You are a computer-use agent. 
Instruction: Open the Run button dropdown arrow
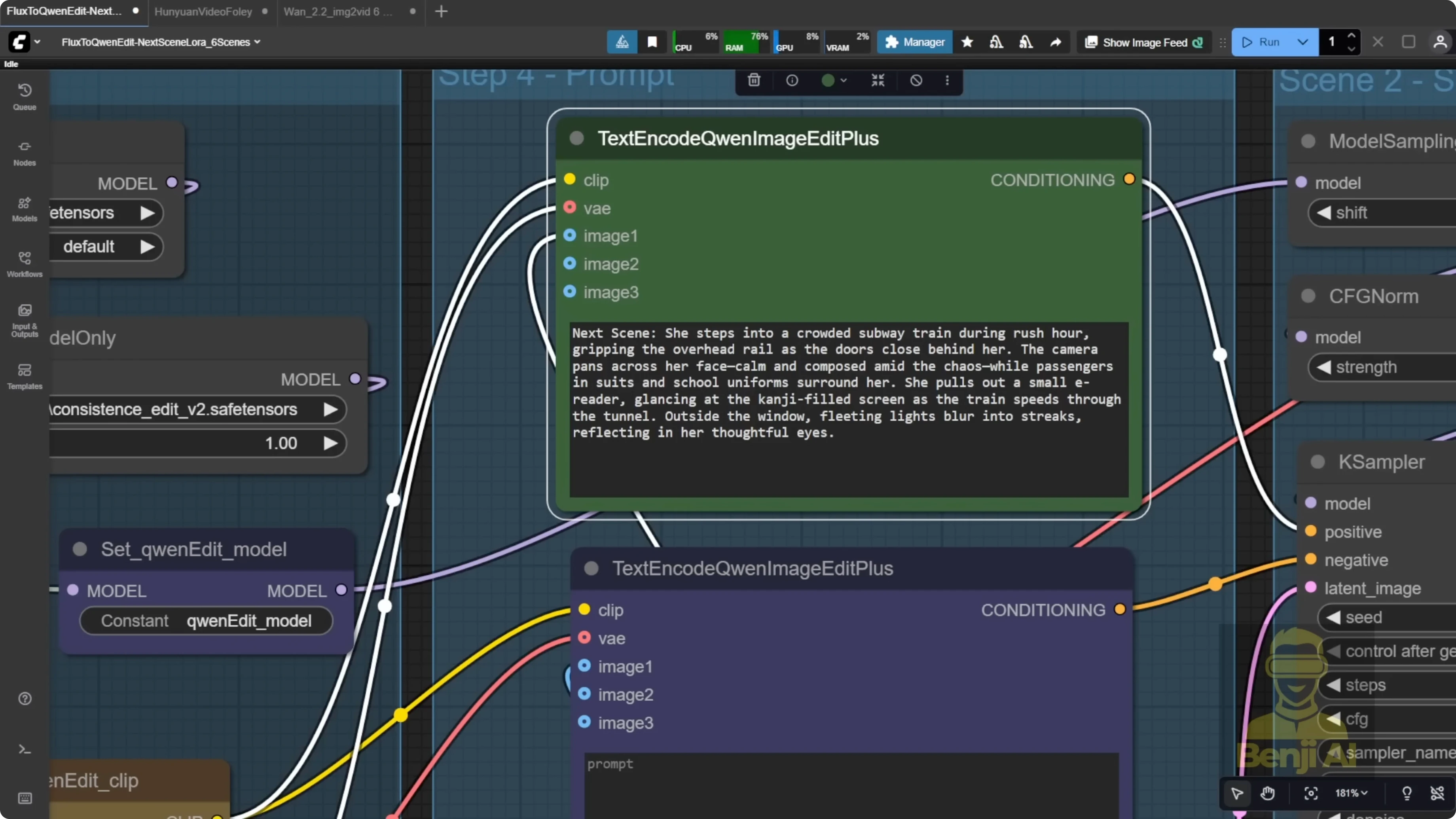pyautogui.click(x=1302, y=42)
